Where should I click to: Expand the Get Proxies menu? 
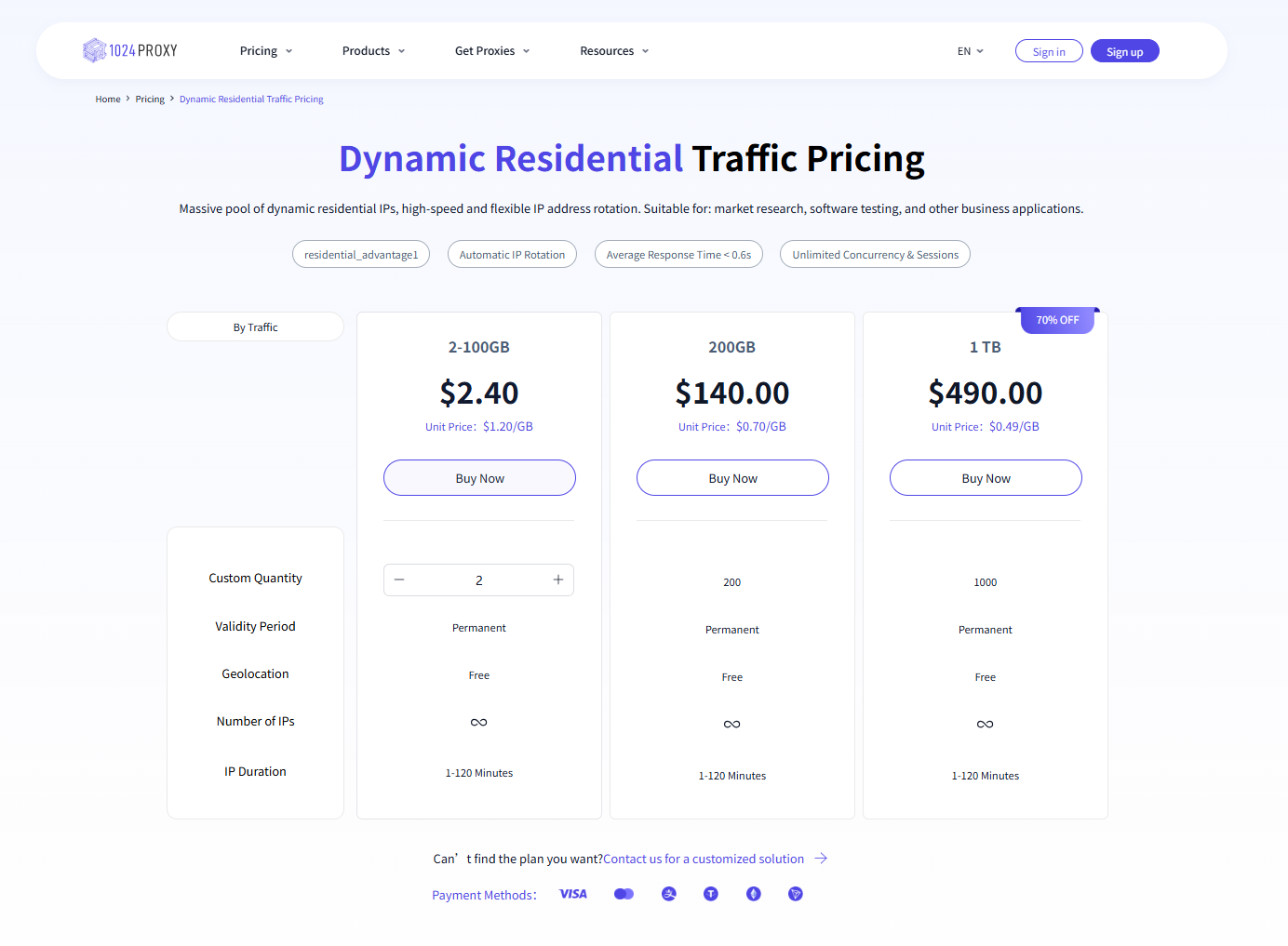tap(492, 51)
